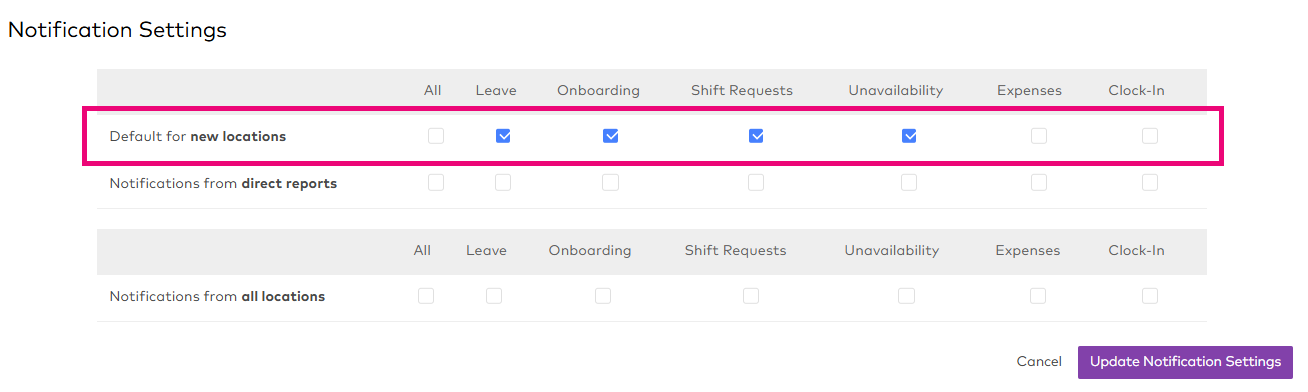The width and height of the screenshot is (1308, 392).
Task: Check All for all locations notifications
Action: pyautogui.click(x=426, y=296)
